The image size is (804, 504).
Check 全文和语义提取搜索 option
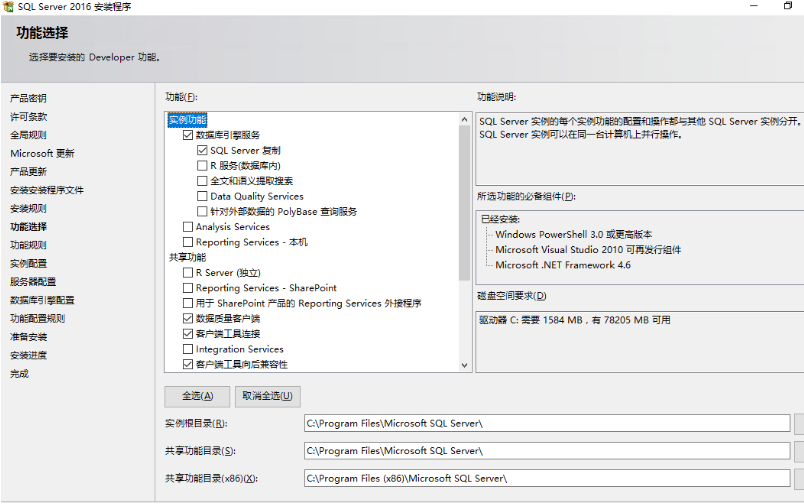[x=202, y=181]
